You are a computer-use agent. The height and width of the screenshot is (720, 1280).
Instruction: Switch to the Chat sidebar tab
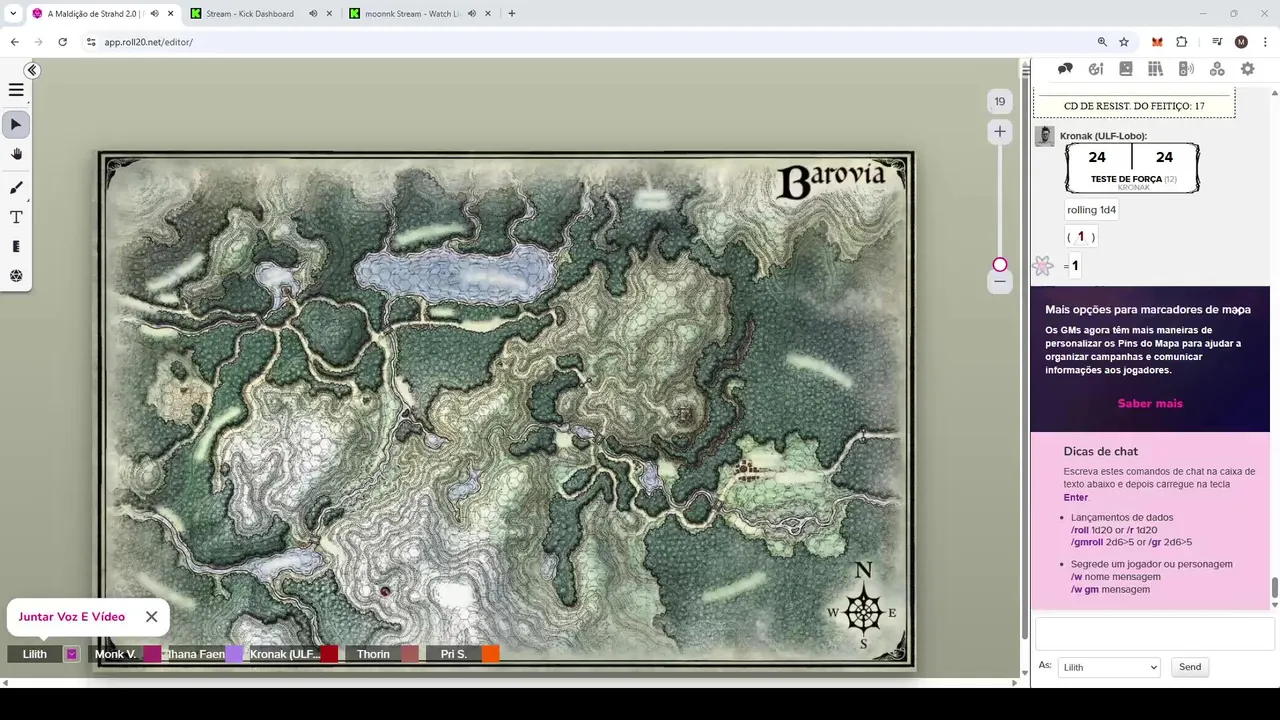[x=1065, y=69]
